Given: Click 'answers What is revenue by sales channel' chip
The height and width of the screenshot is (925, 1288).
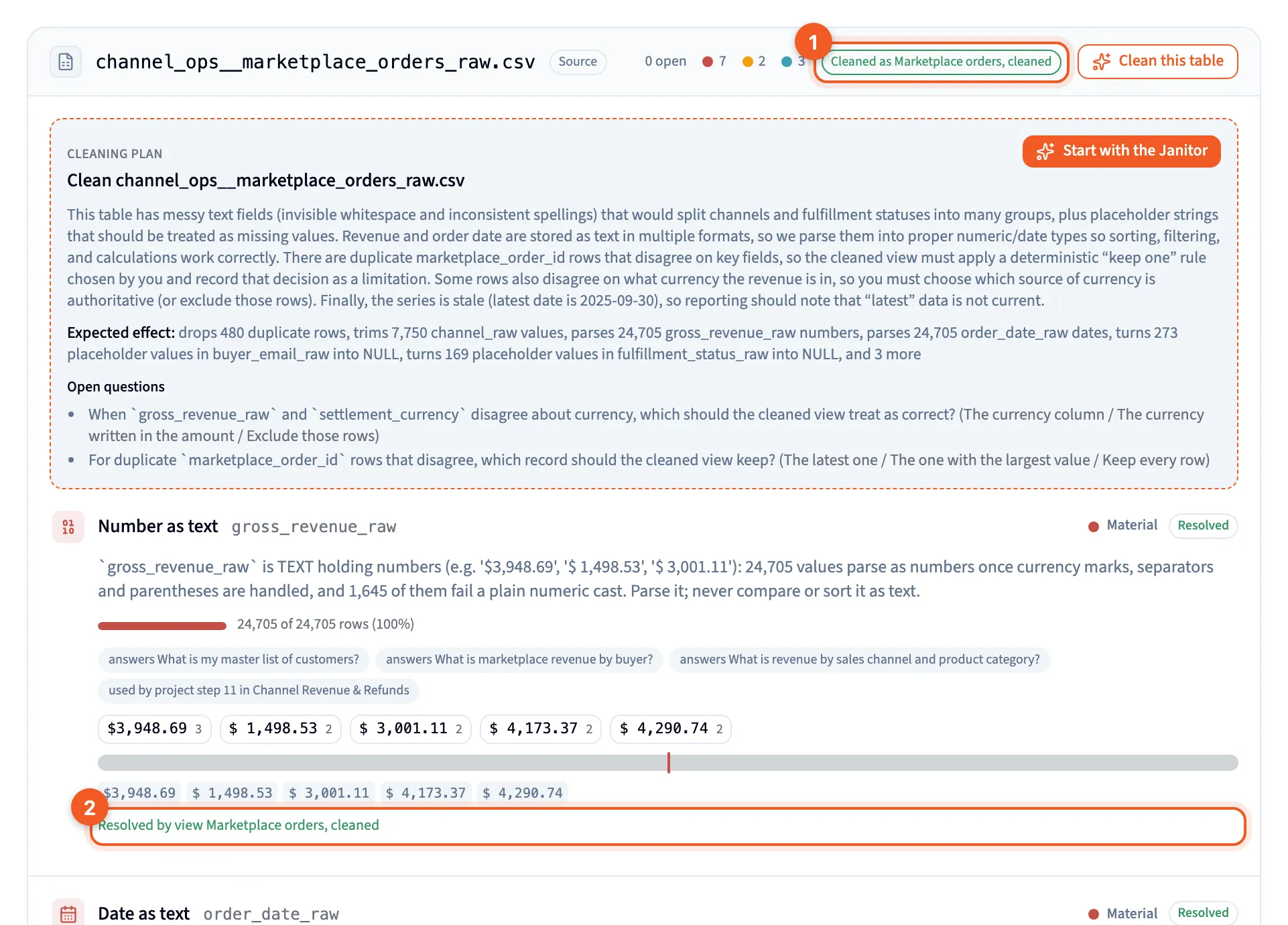Looking at the screenshot, I should tap(860, 660).
